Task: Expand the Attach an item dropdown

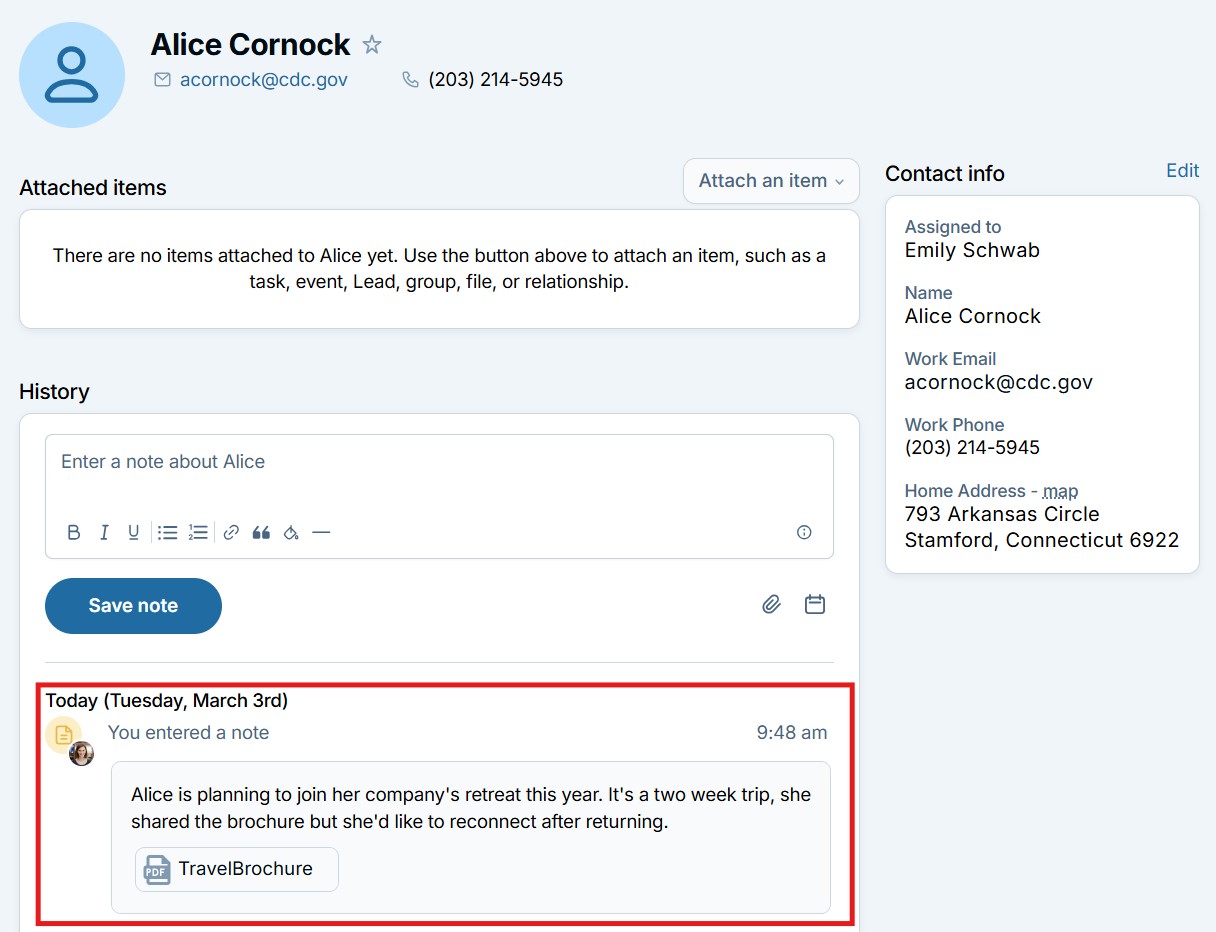Action: 770,181
